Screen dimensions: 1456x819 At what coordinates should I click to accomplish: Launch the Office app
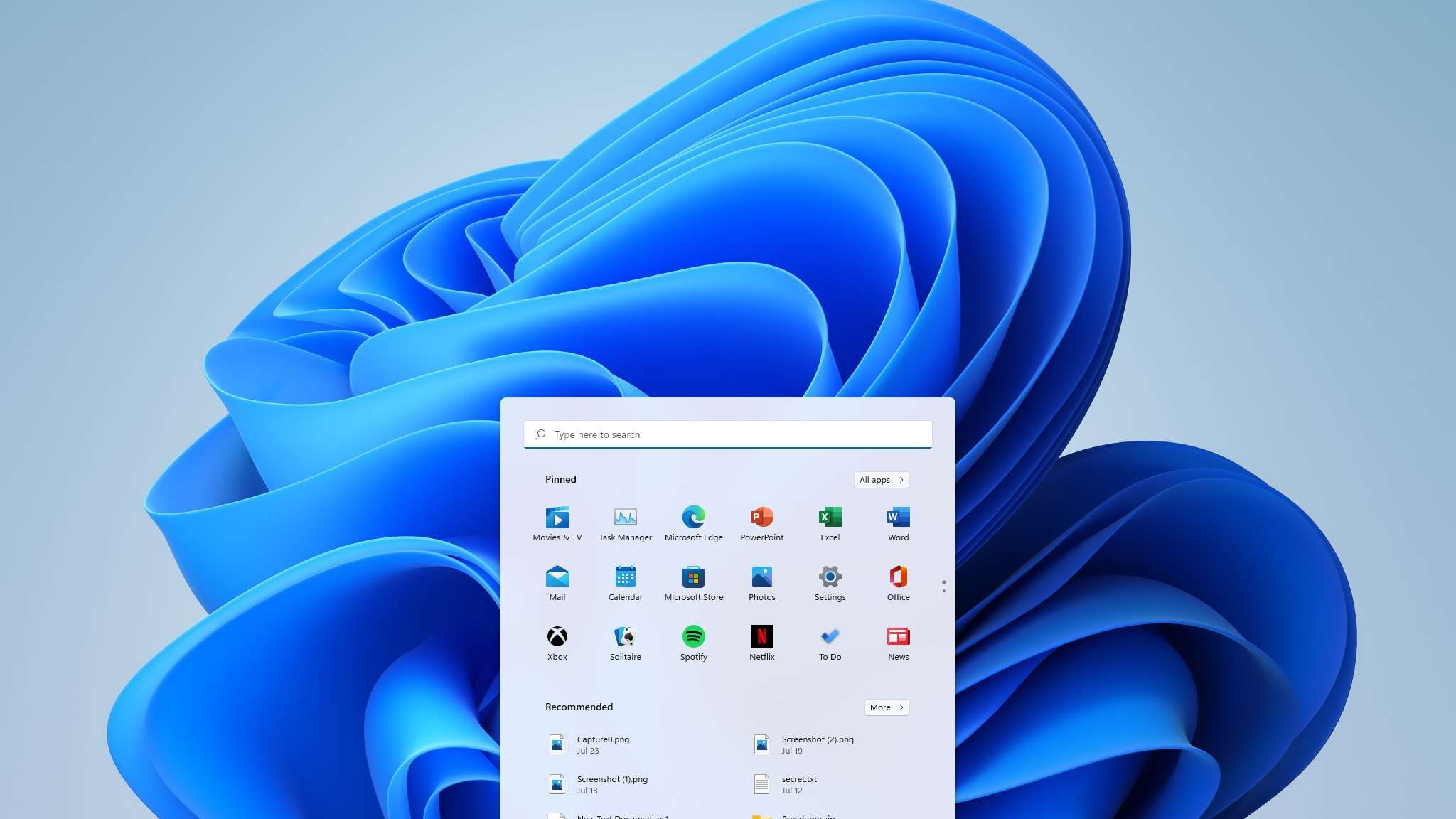[898, 584]
